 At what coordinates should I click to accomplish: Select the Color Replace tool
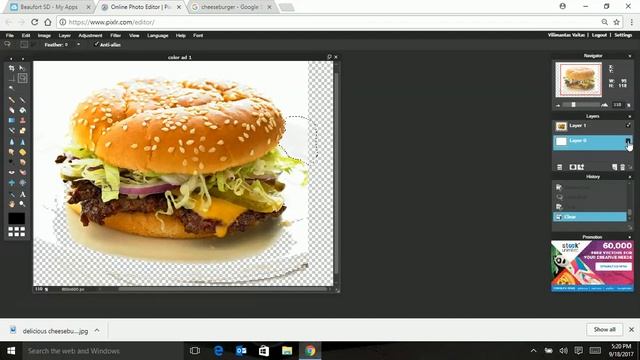click(x=11, y=131)
